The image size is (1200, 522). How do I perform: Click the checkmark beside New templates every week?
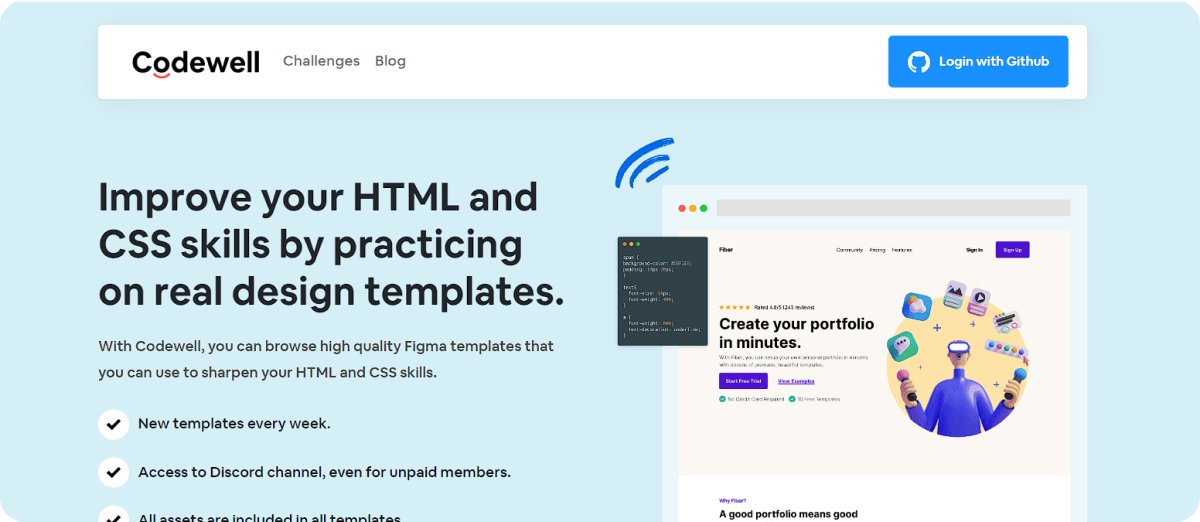tap(113, 424)
